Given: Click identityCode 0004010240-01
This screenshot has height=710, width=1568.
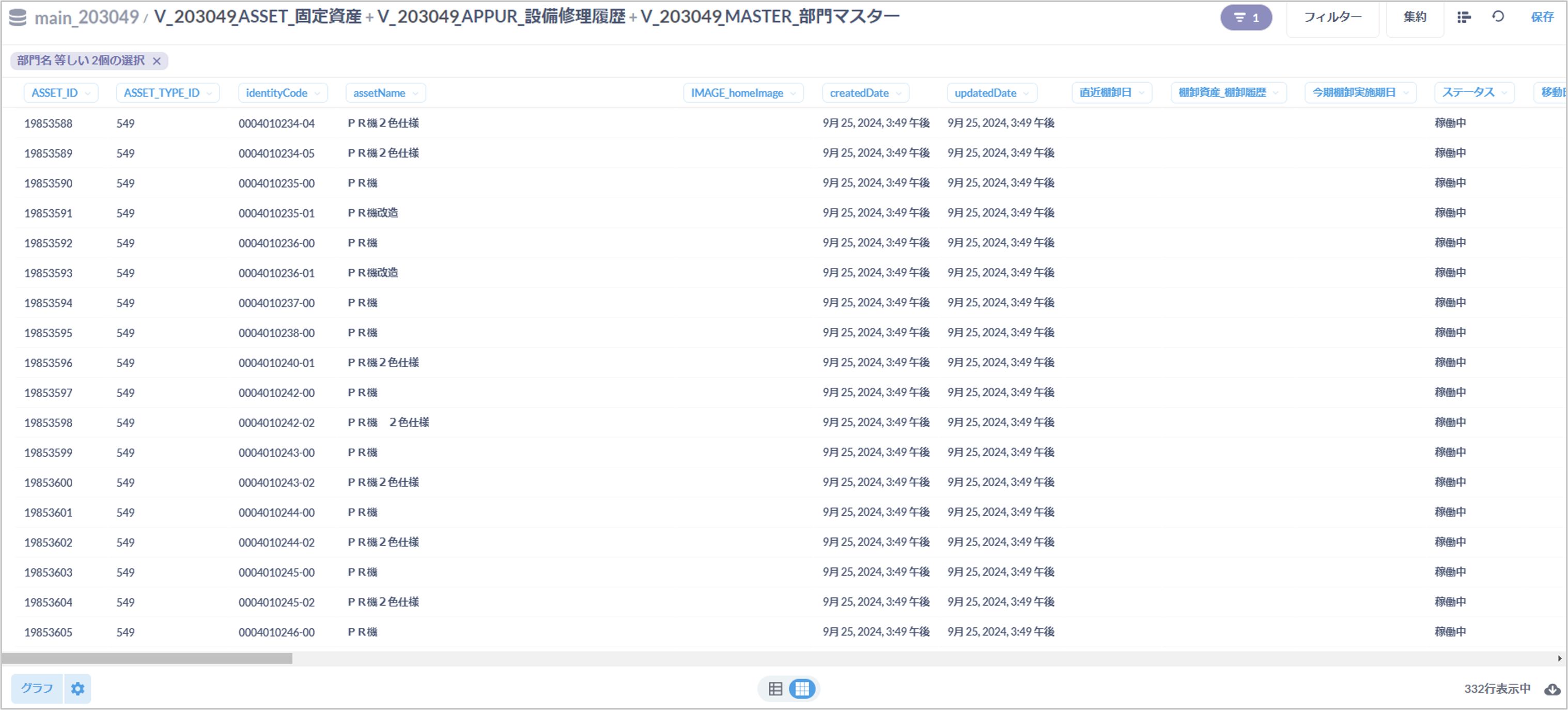Looking at the screenshot, I should click(x=276, y=363).
